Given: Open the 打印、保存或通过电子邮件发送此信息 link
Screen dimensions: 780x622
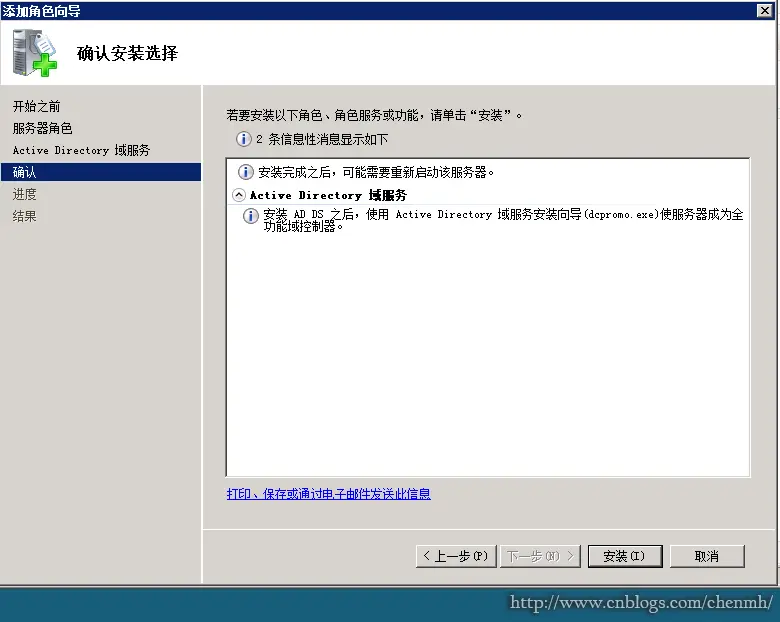Looking at the screenshot, I should 328,494.
